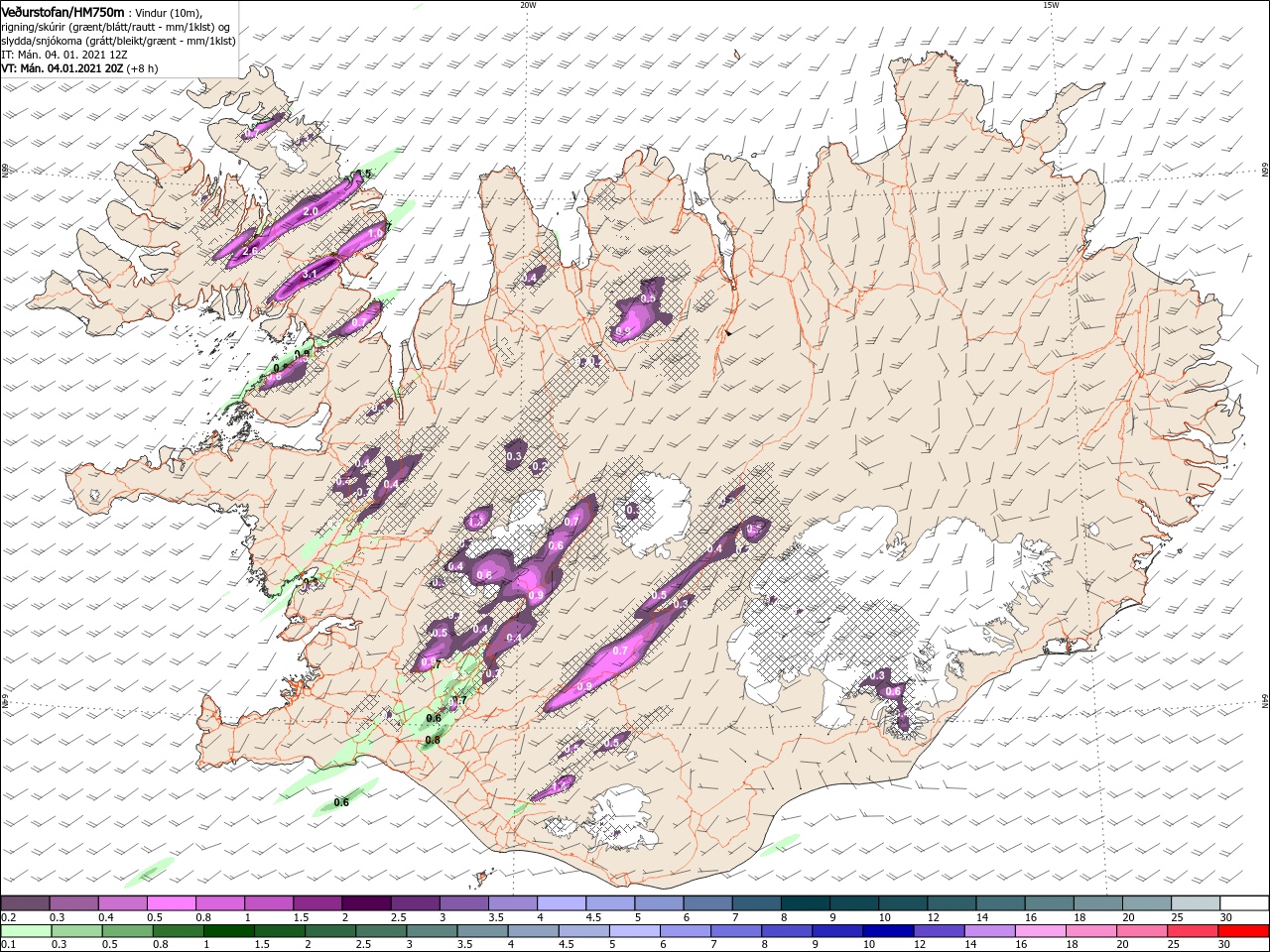The image size is (1270, 952).
Task: Select the bright red 30 swatch in lower legend
Action: tap(1243, 931)
